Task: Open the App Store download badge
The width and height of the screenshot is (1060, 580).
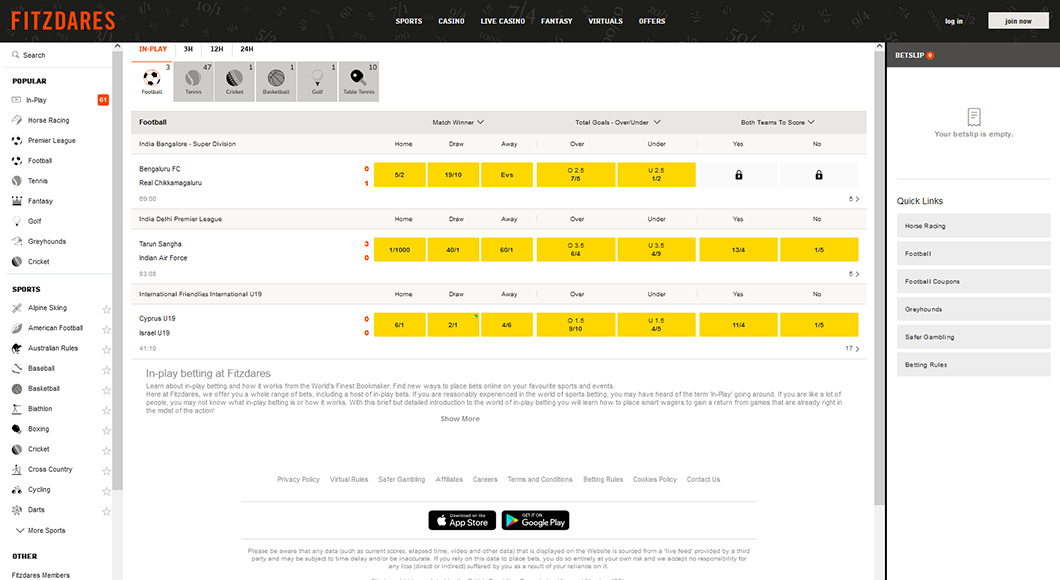Action: click(462, 520)
